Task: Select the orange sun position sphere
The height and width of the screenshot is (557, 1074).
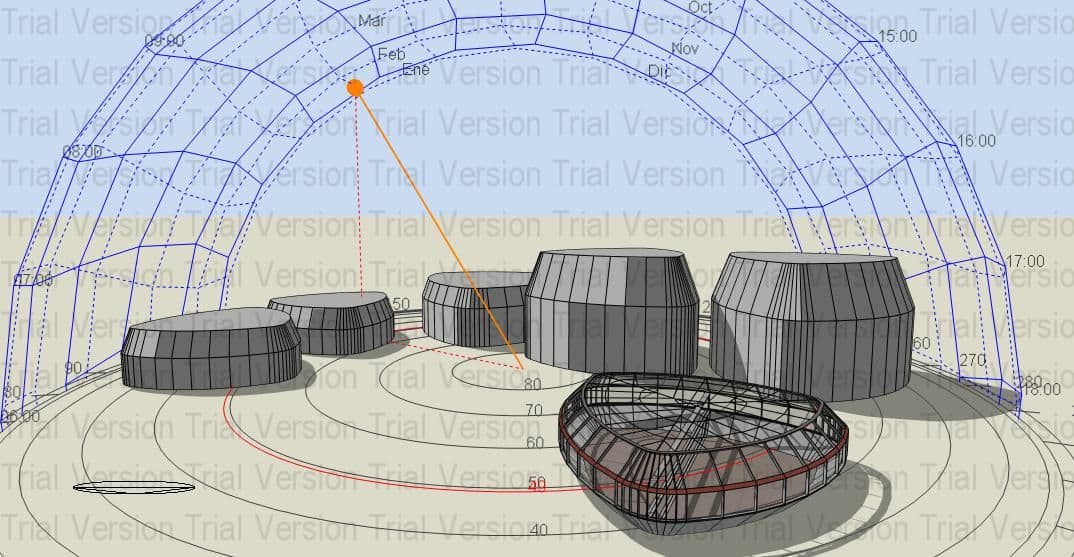Action: [355, 88]
